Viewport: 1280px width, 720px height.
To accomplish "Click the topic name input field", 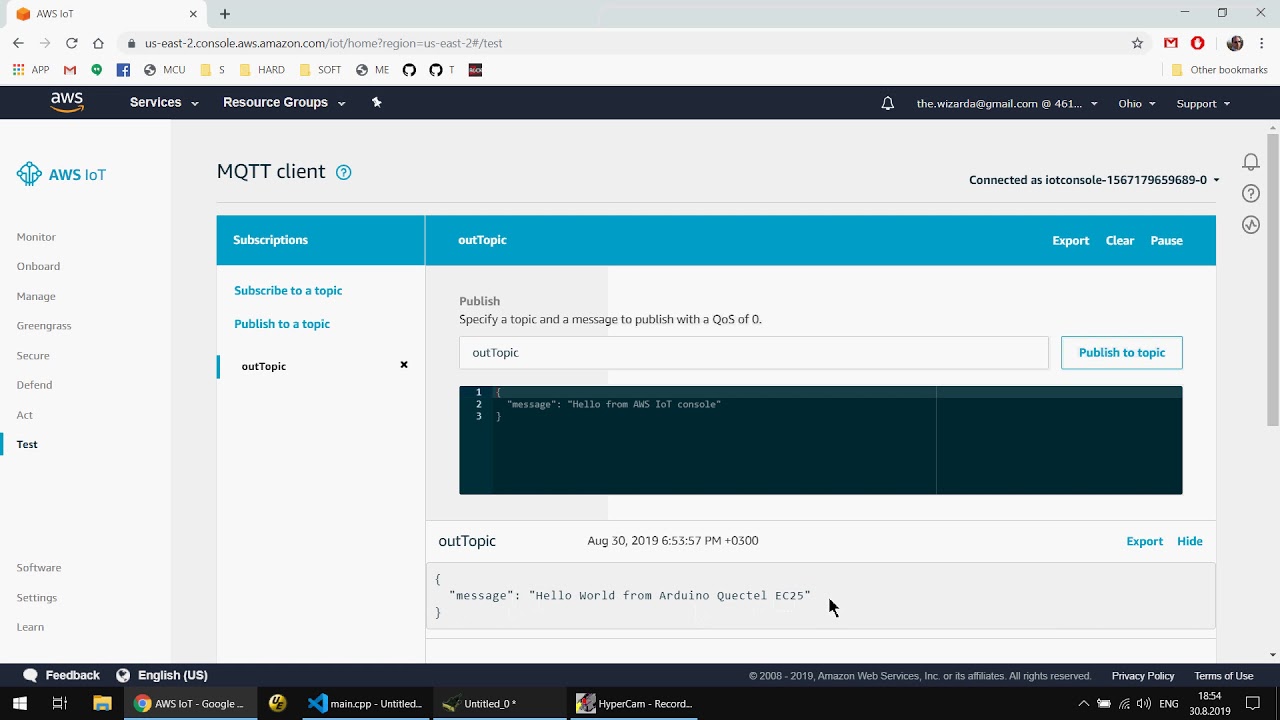I will coord(754,352).
